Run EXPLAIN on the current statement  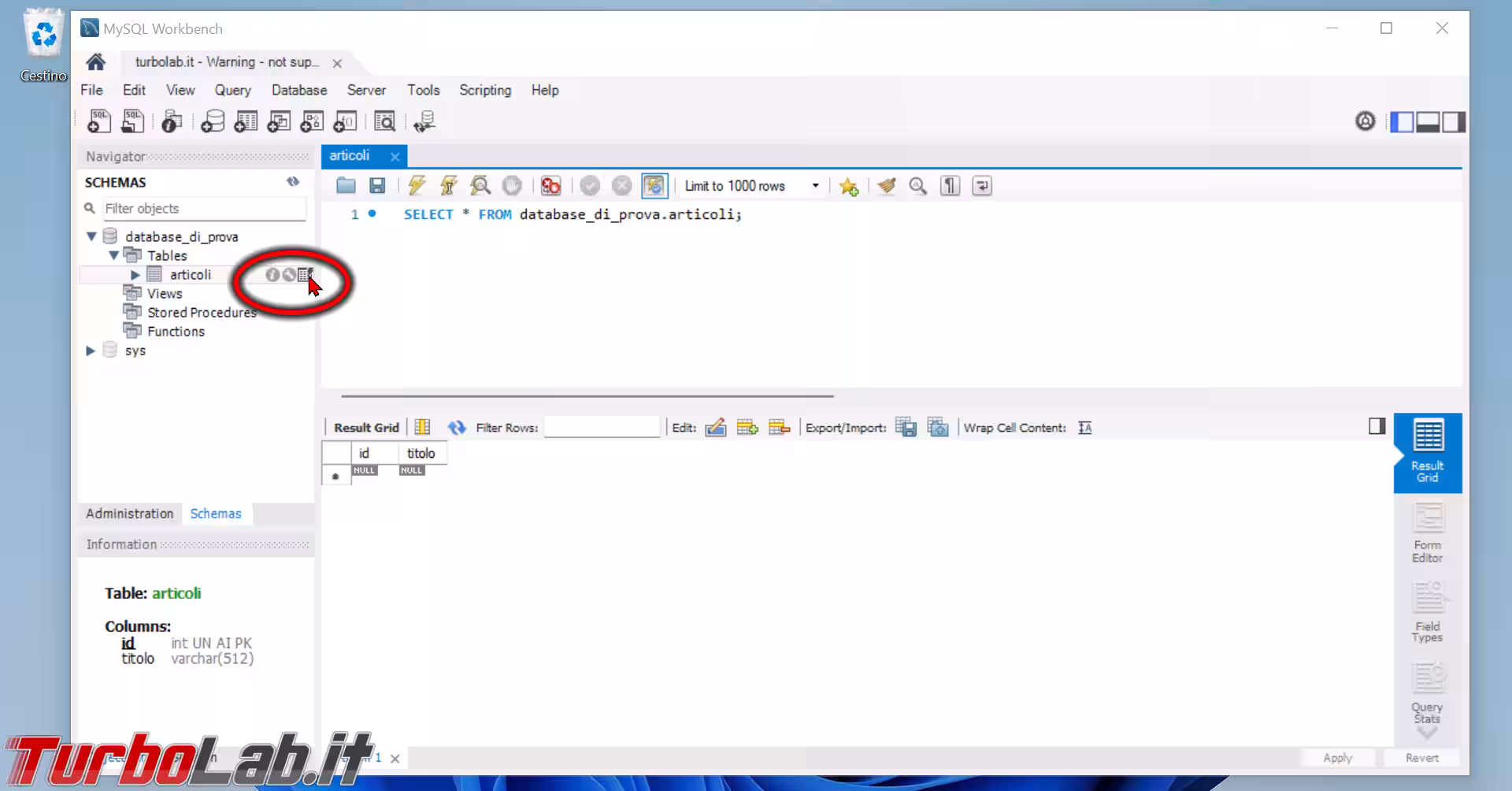(480, 186)
